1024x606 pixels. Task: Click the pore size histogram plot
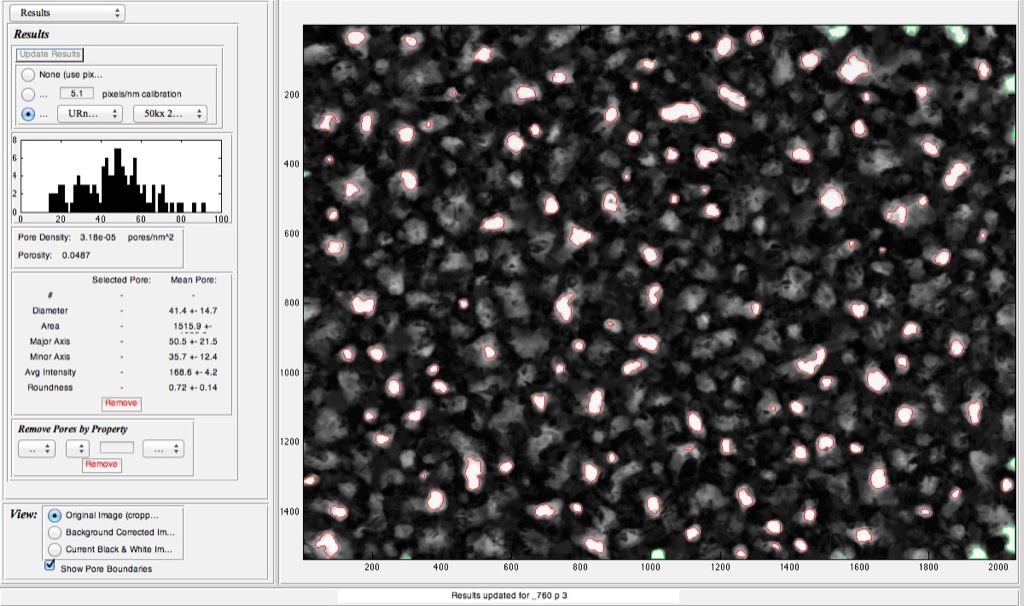click(x=121, y=176)
